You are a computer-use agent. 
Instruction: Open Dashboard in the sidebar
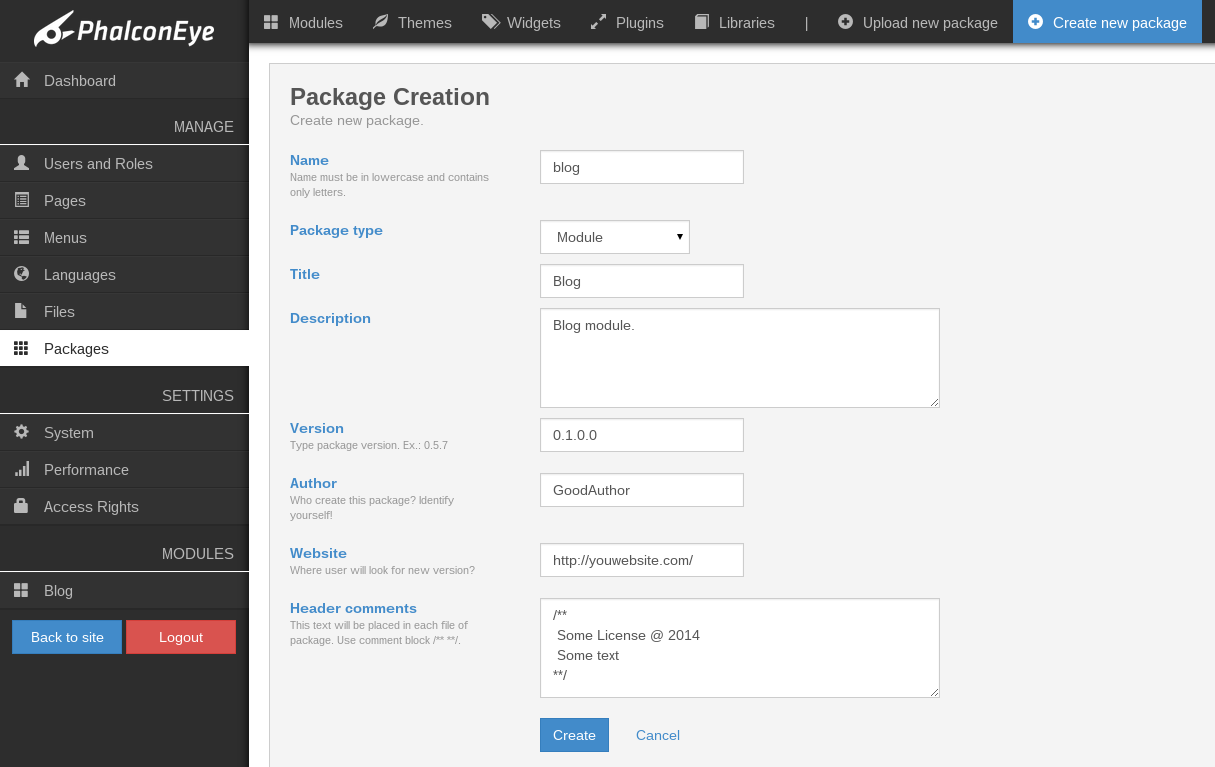(124, 80)
